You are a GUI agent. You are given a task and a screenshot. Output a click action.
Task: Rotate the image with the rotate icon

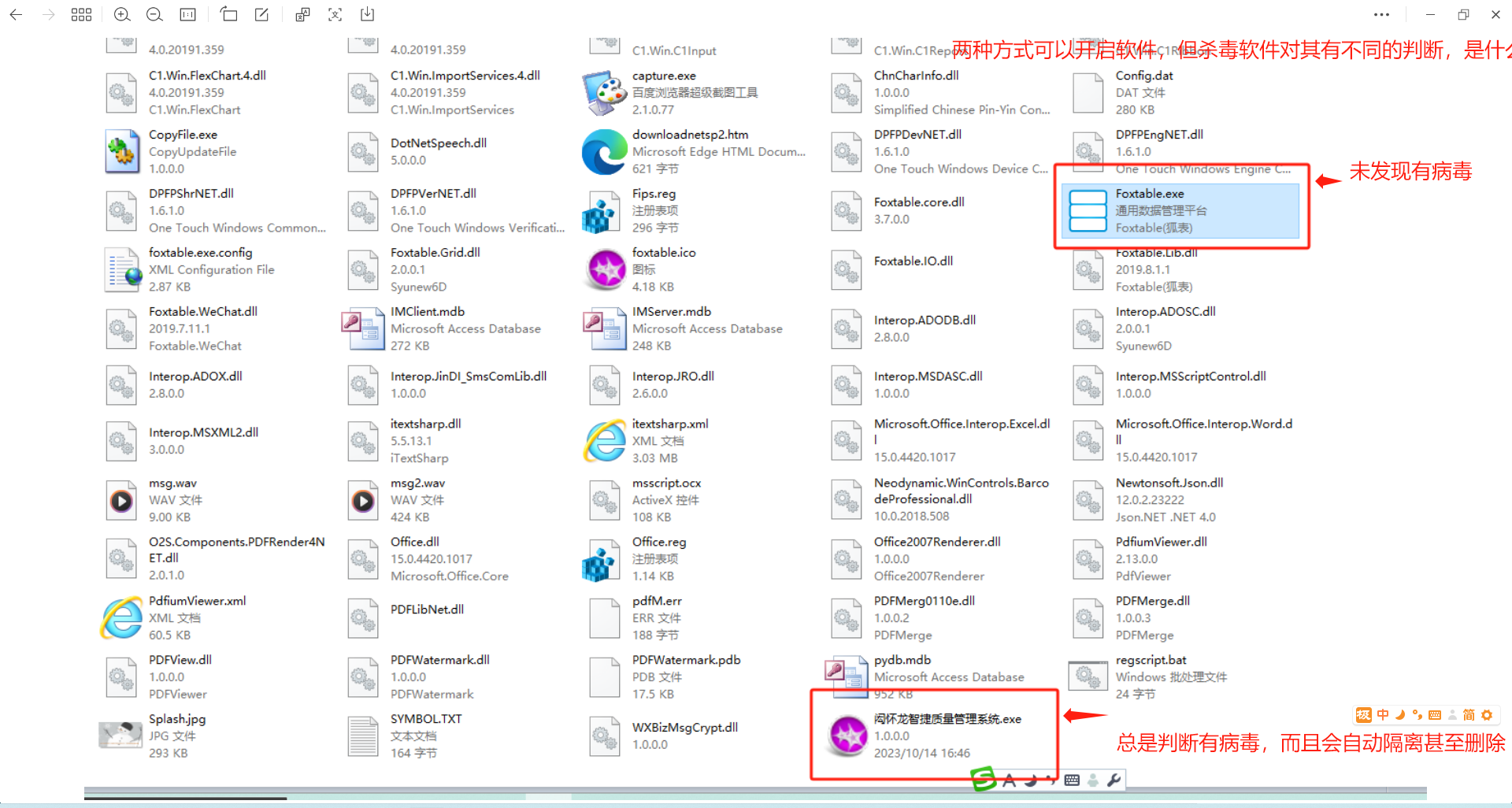[228, 14]
